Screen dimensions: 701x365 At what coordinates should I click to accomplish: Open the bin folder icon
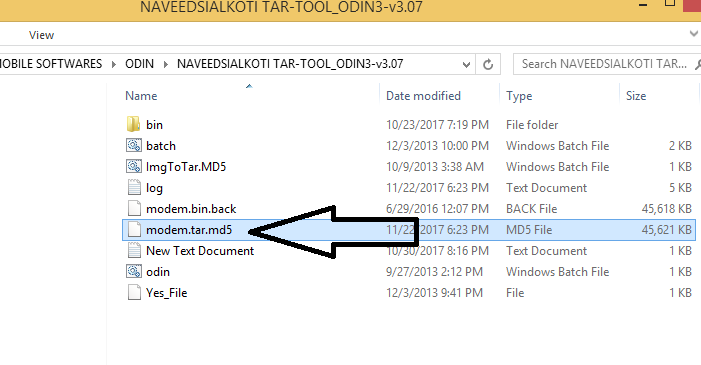pyautogui.click(x=133, y=124)
